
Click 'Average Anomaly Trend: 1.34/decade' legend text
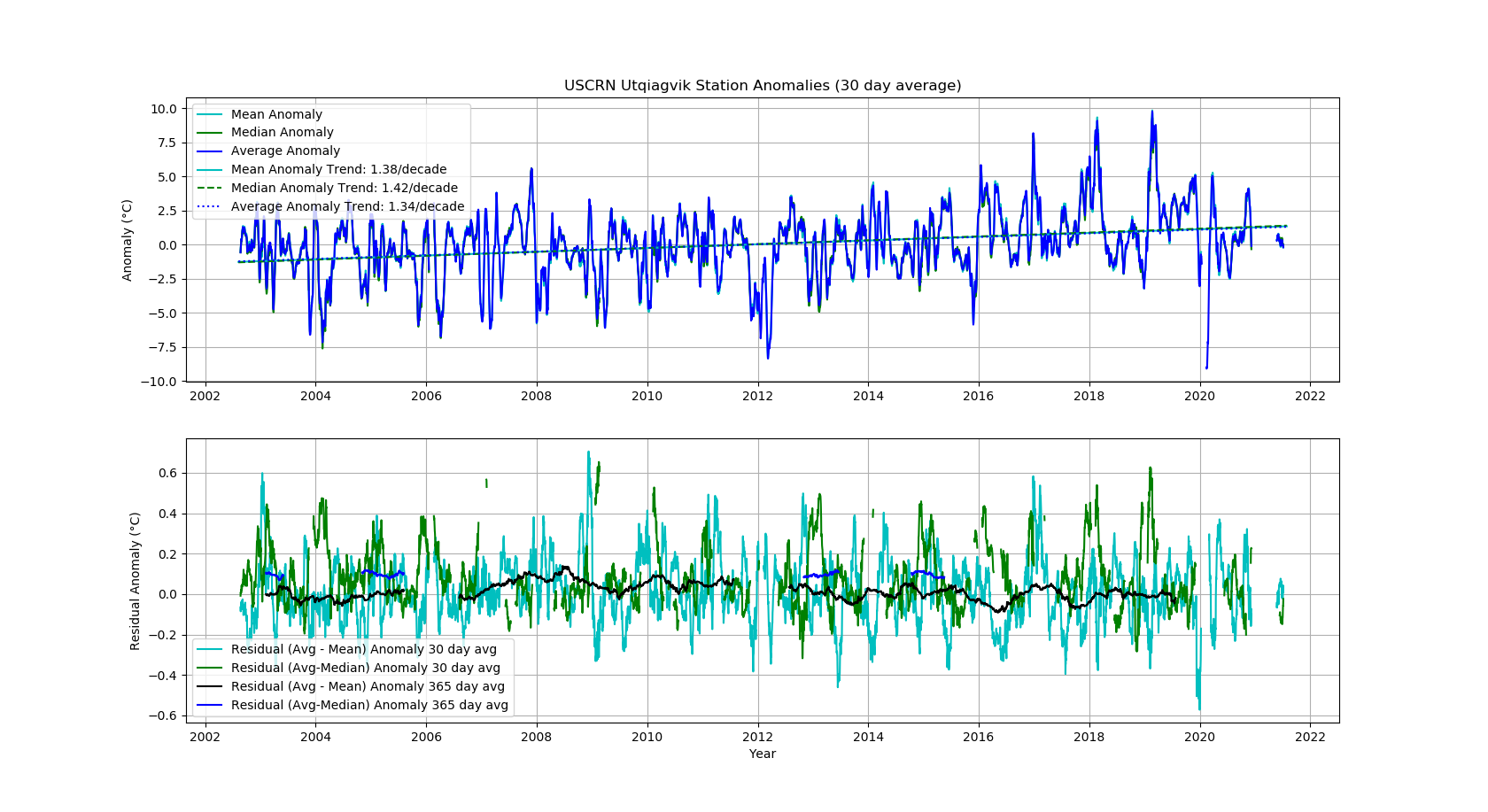[x=347, y=207]
